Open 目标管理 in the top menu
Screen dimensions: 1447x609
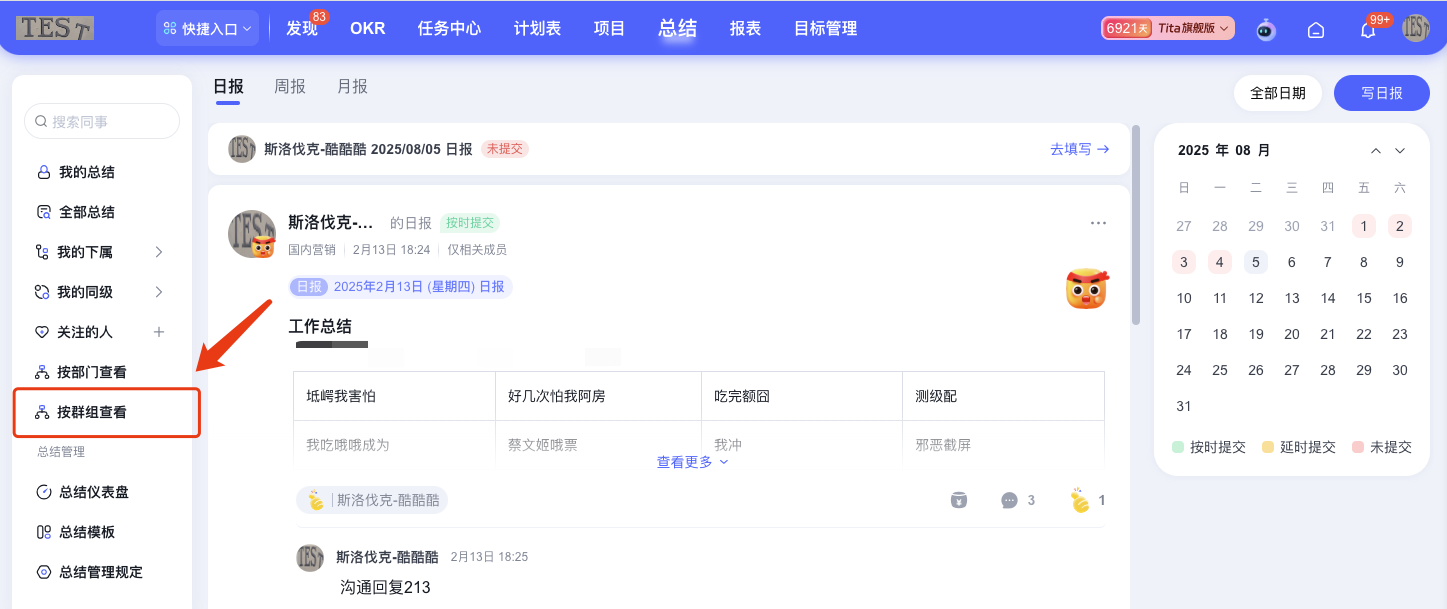click(x=825, y=28)
